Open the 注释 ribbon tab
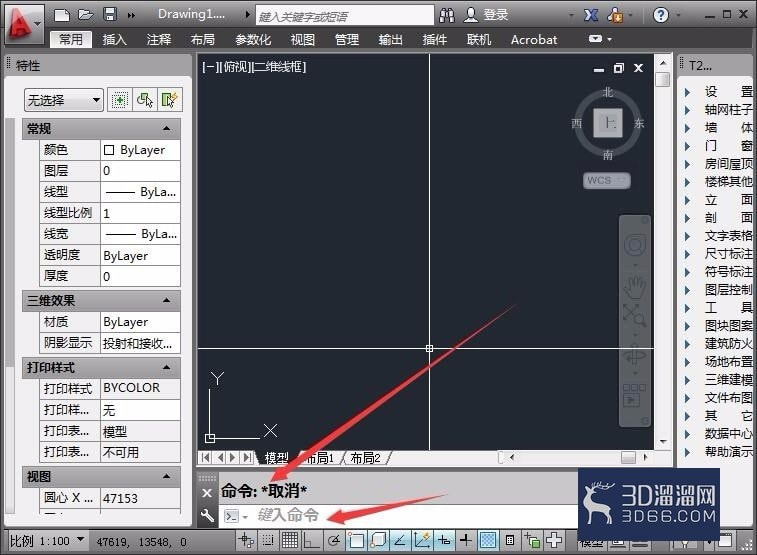Image resolution: width=757 pixels, height=555 pixels. pos(159,40)
